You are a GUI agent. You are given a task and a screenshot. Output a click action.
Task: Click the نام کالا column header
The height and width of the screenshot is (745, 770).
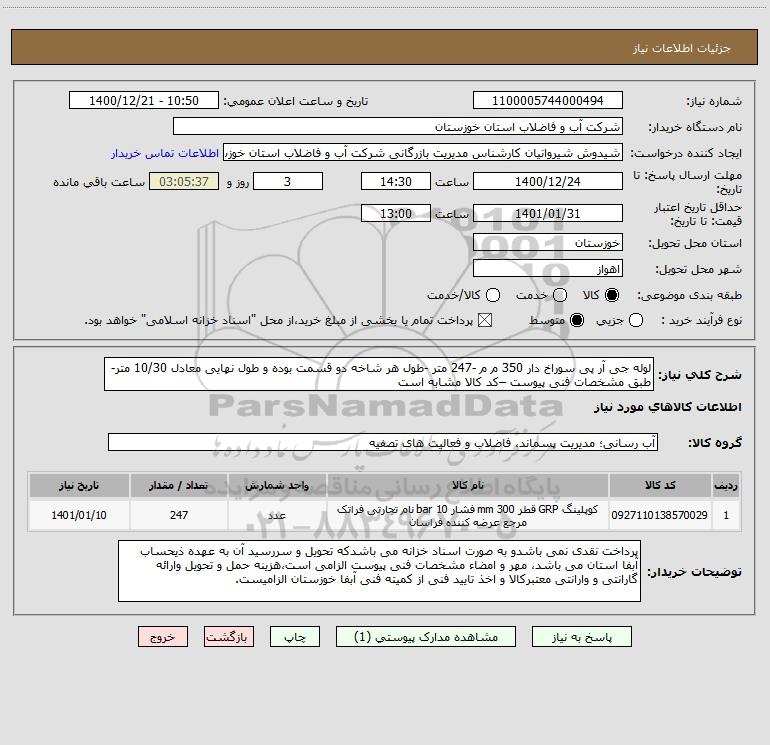pos(468,485)
